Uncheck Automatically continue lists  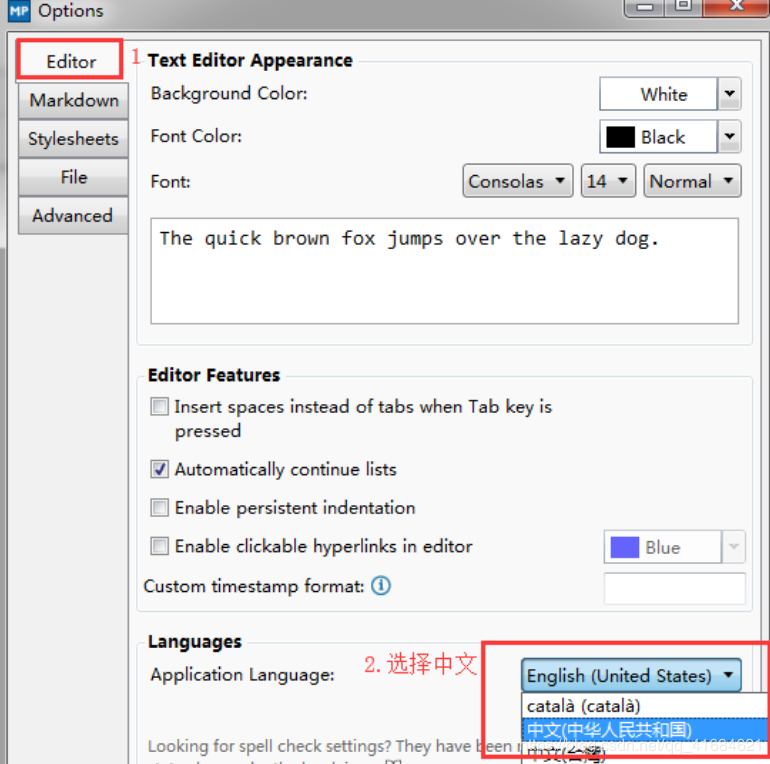160,469
